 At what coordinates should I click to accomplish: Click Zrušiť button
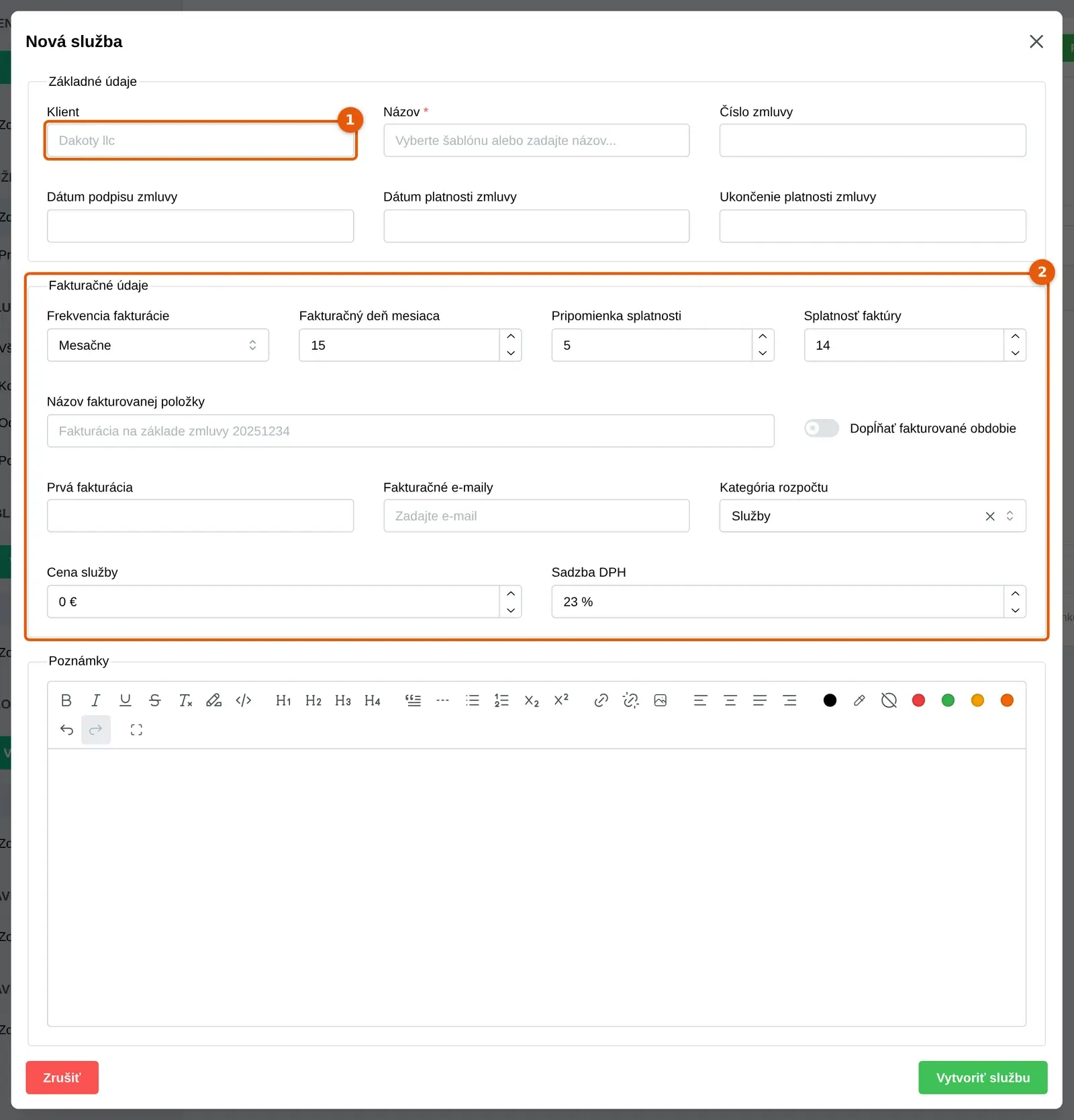(62, 1078)
